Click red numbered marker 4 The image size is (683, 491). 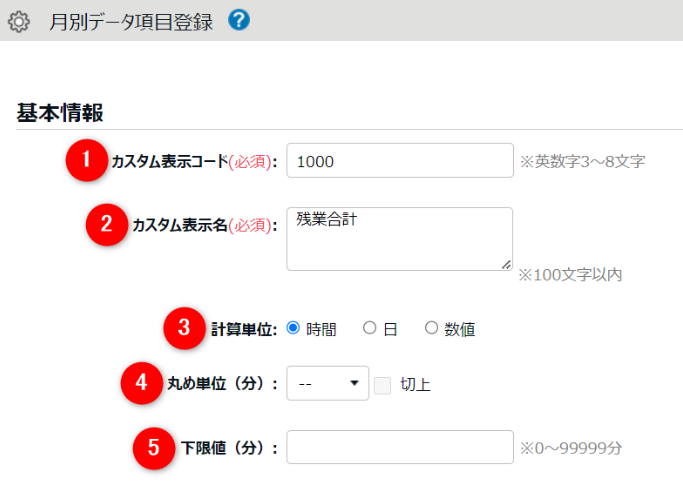[141, 383]
